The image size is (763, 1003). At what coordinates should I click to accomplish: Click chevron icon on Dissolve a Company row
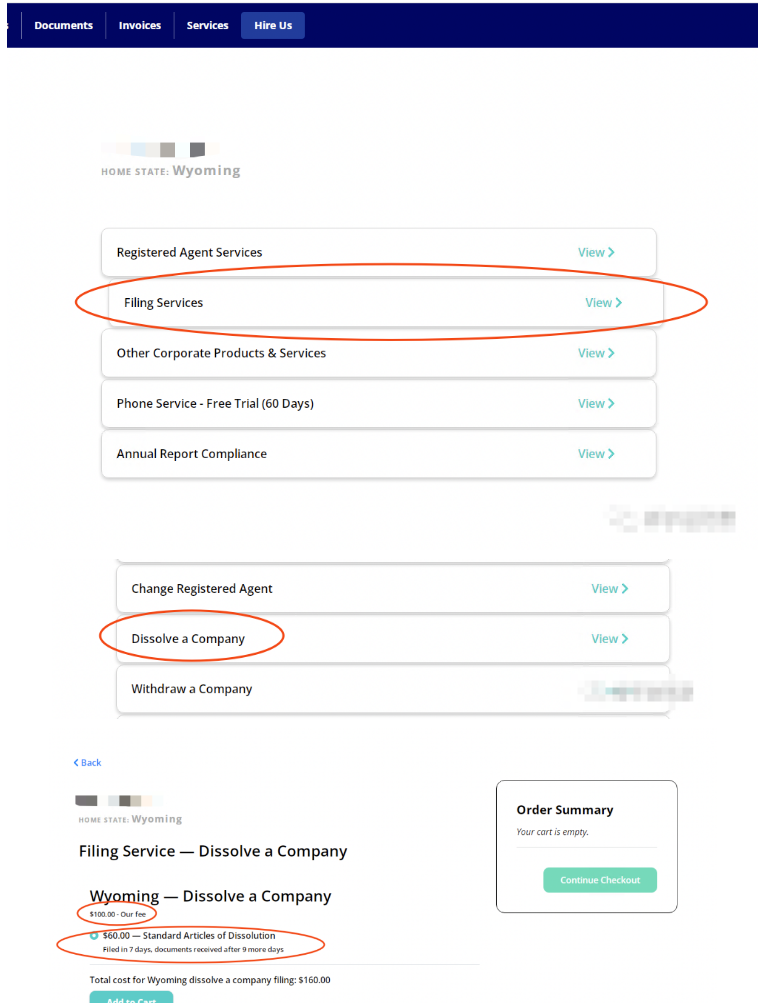(625, 639)
